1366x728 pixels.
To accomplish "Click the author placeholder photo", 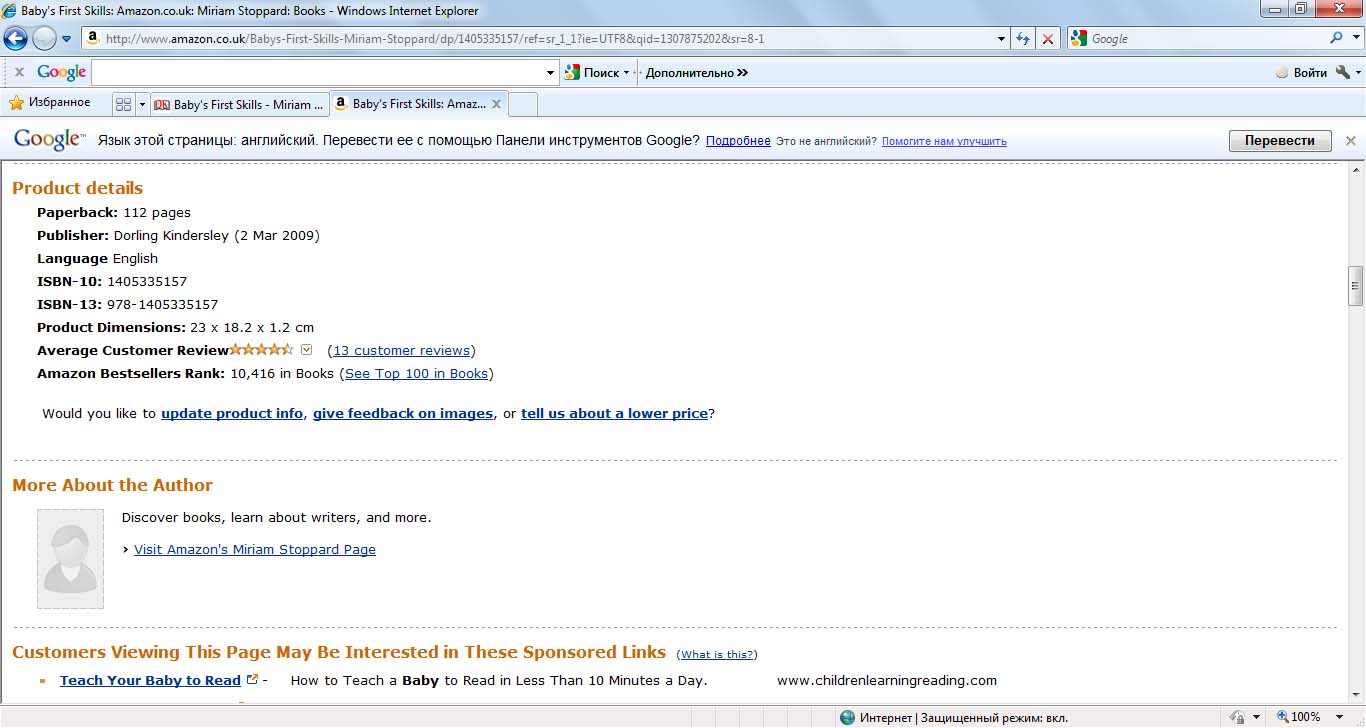I will coord(70,559).
